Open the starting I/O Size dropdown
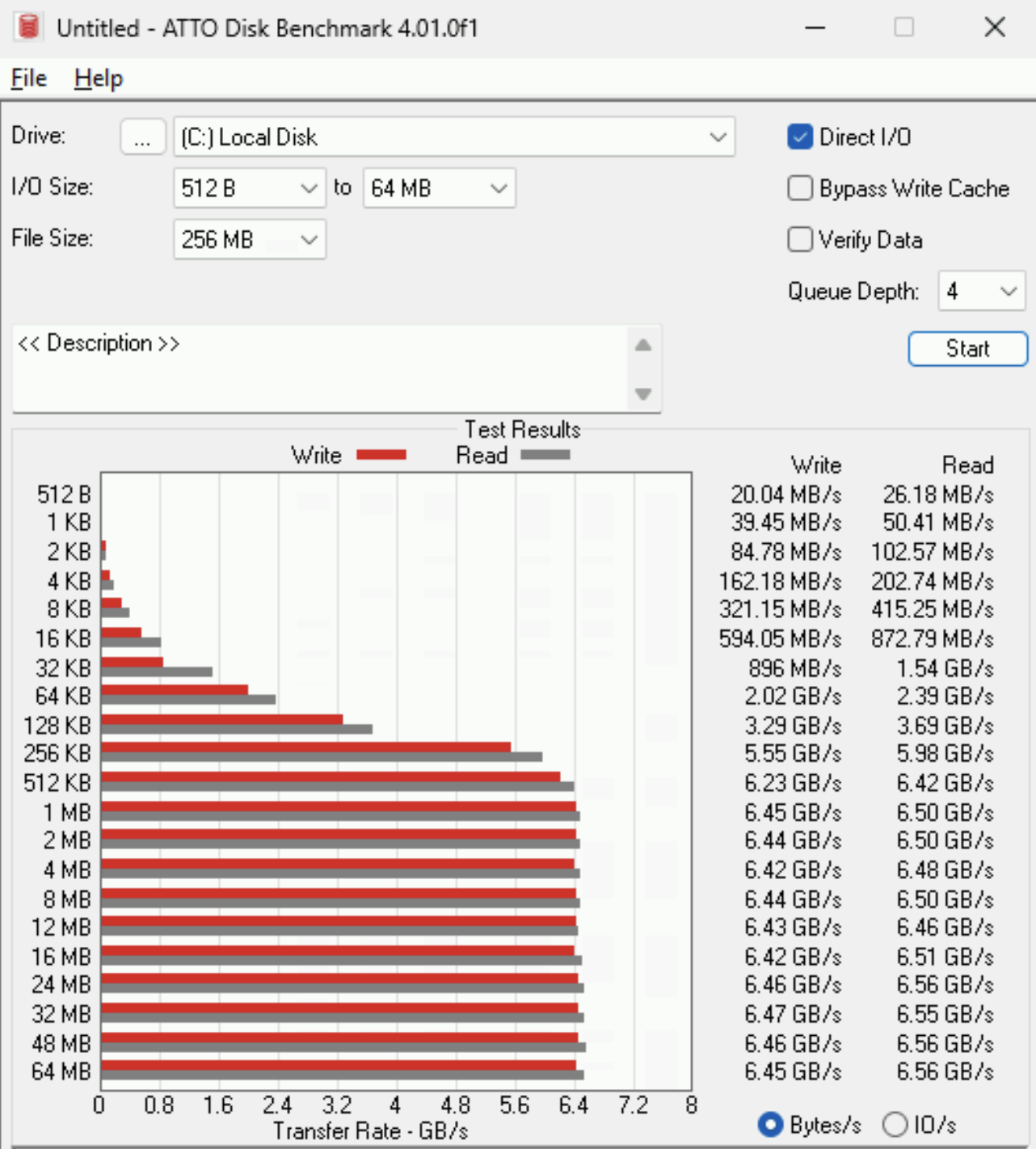 (x=310, y=187)
